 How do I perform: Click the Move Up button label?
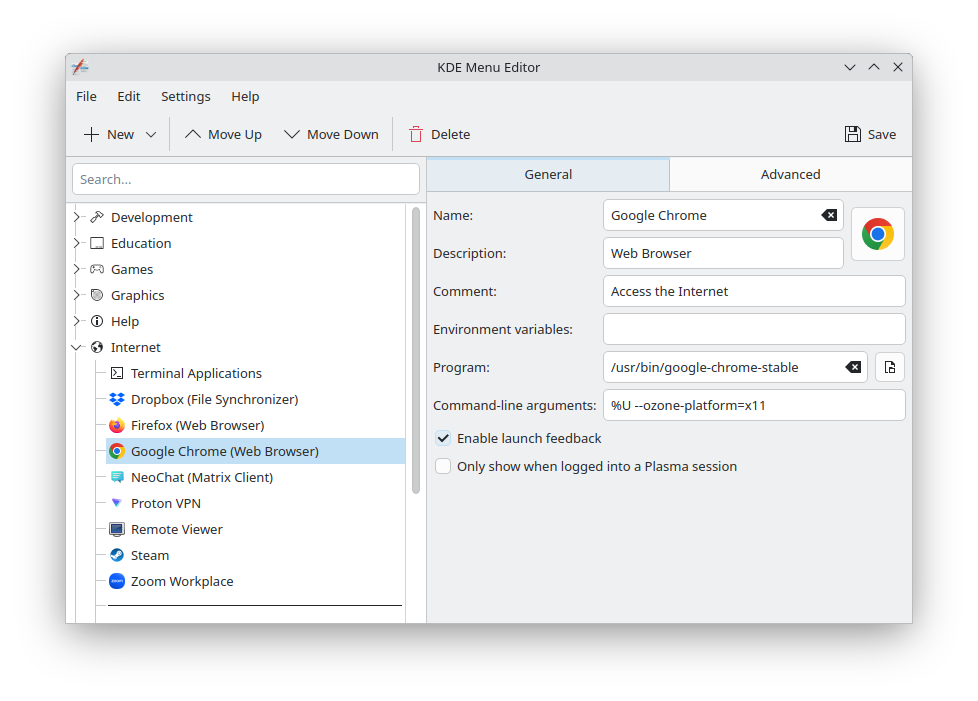click(x=235, y=135)
